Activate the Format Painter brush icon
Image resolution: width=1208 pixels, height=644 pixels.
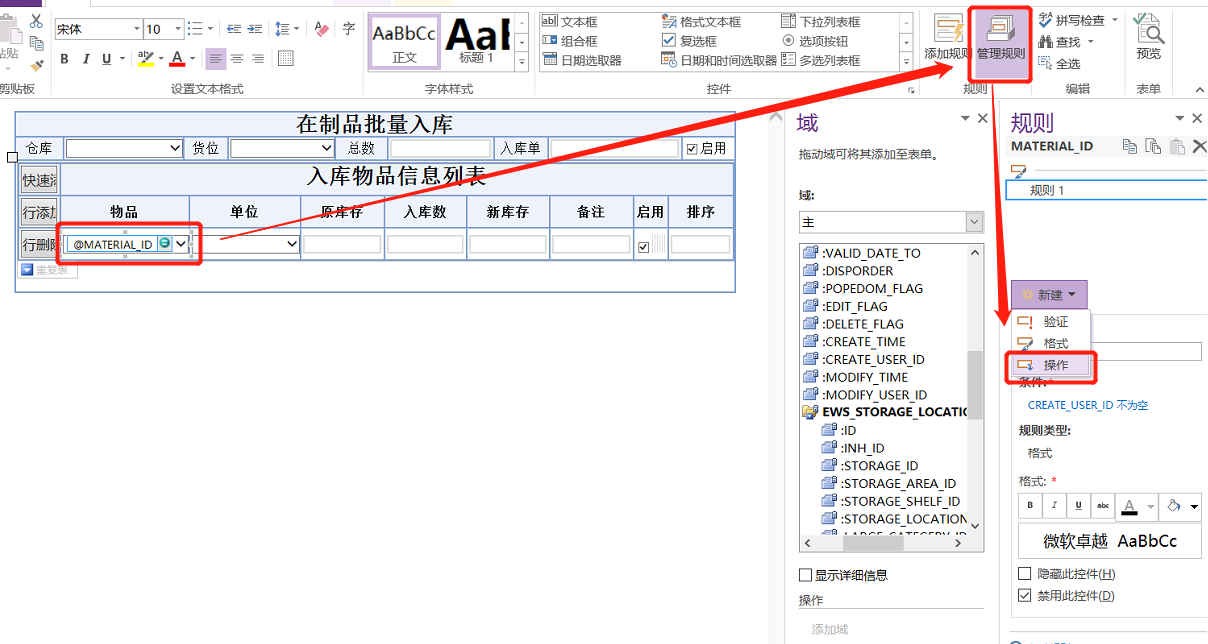pyautogui.click(x=37, y=65)
